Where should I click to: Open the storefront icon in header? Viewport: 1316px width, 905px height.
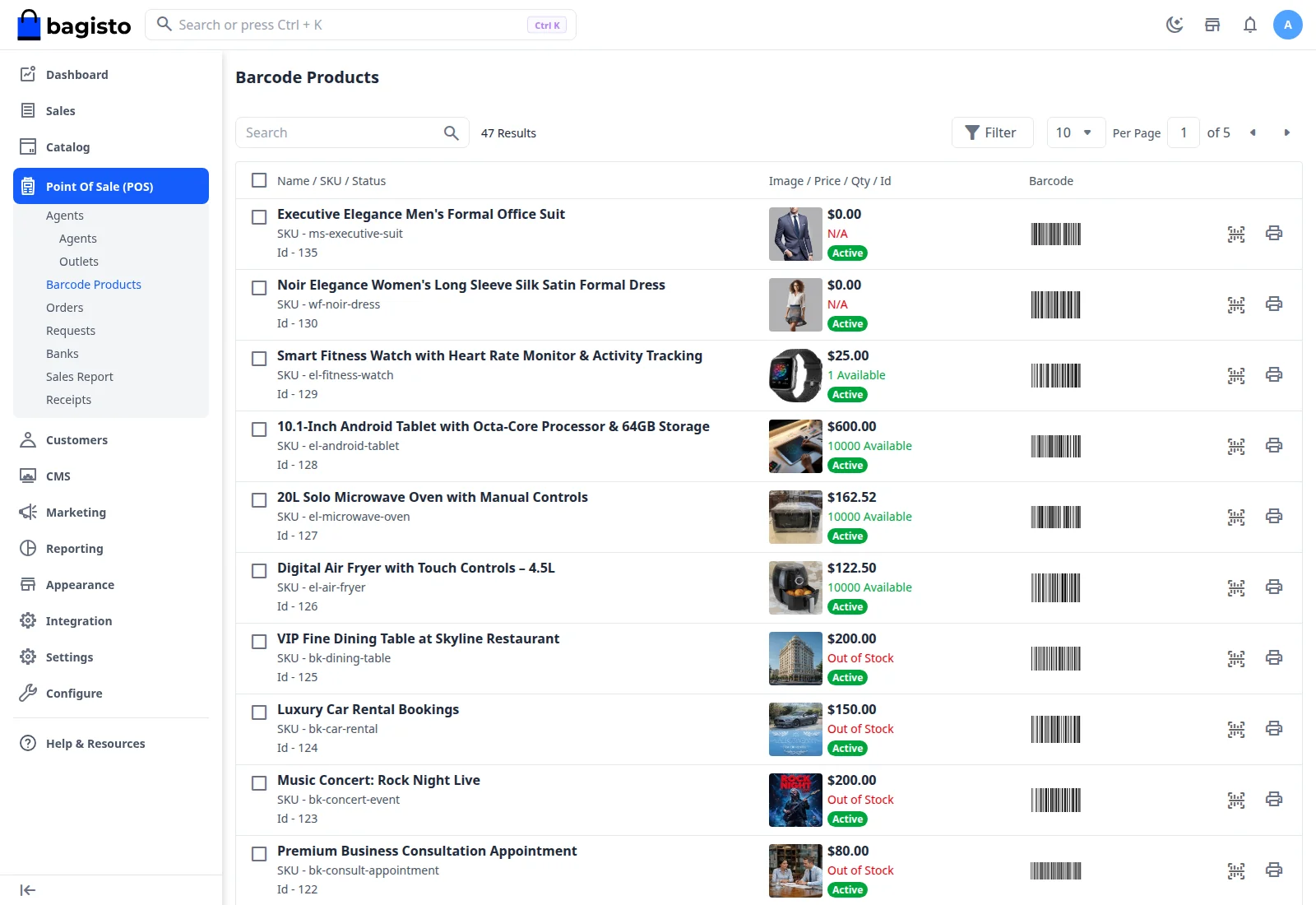click(x=1212, y=25)
